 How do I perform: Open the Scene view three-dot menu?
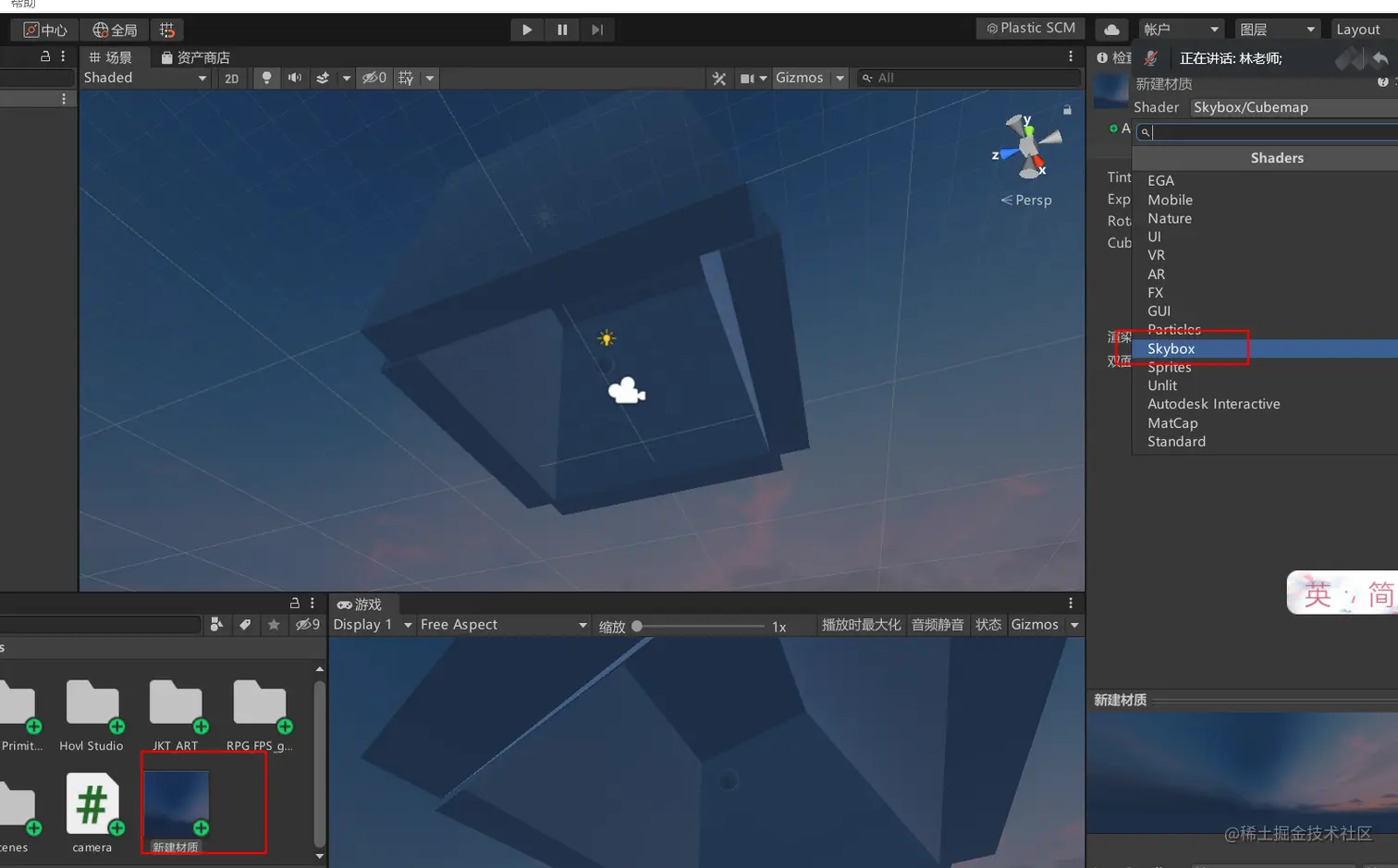click(x=1071, y=56)
